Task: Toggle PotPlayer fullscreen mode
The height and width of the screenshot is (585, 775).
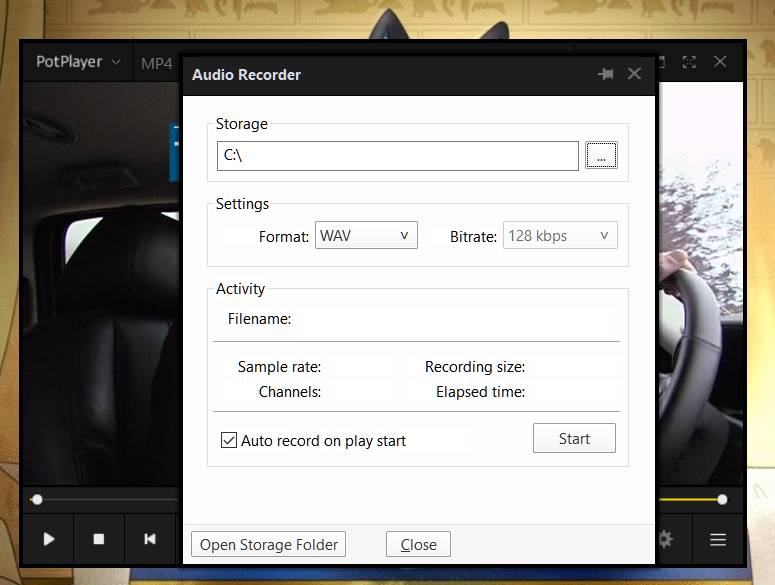Action: pos(689,62)
